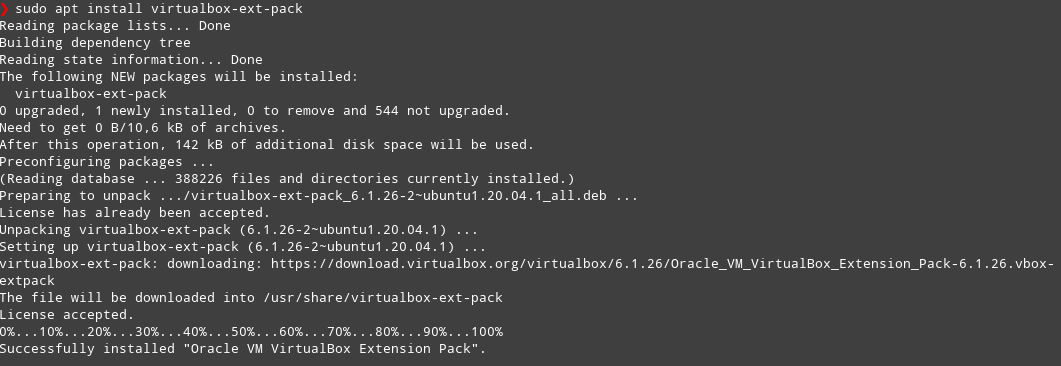
Task: Click the 'Successfully installed' message line
Action: [243, 349]
